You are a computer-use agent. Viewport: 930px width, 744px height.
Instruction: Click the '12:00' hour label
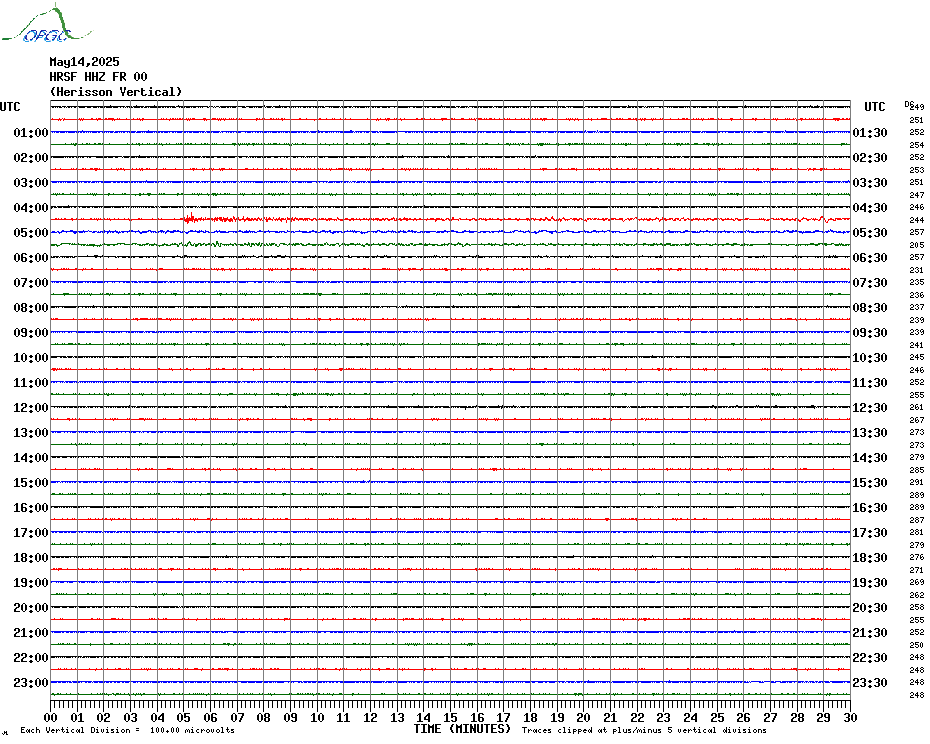tap(31, 408)
